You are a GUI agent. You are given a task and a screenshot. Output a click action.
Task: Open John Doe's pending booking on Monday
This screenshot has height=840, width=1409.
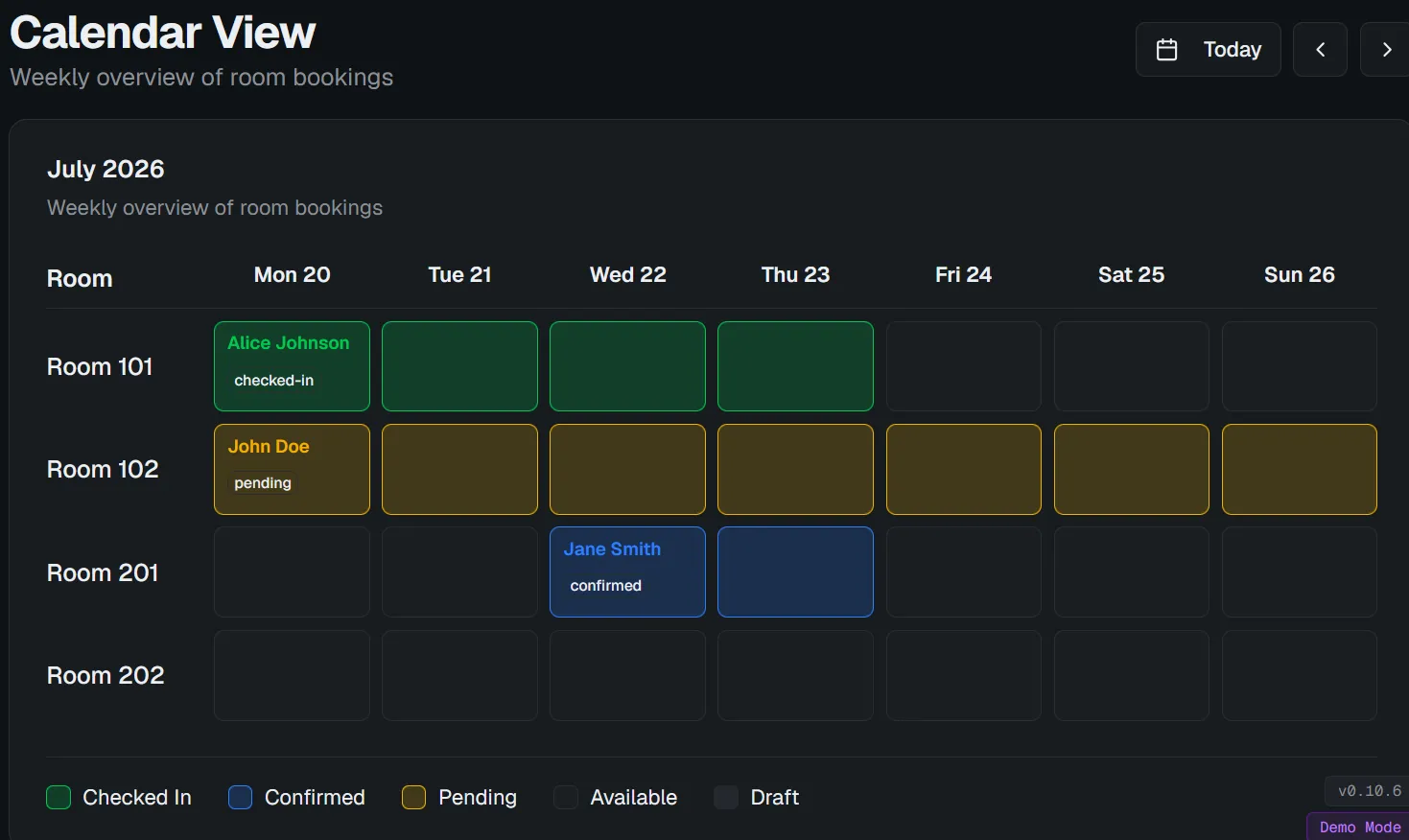coord(292,469)
